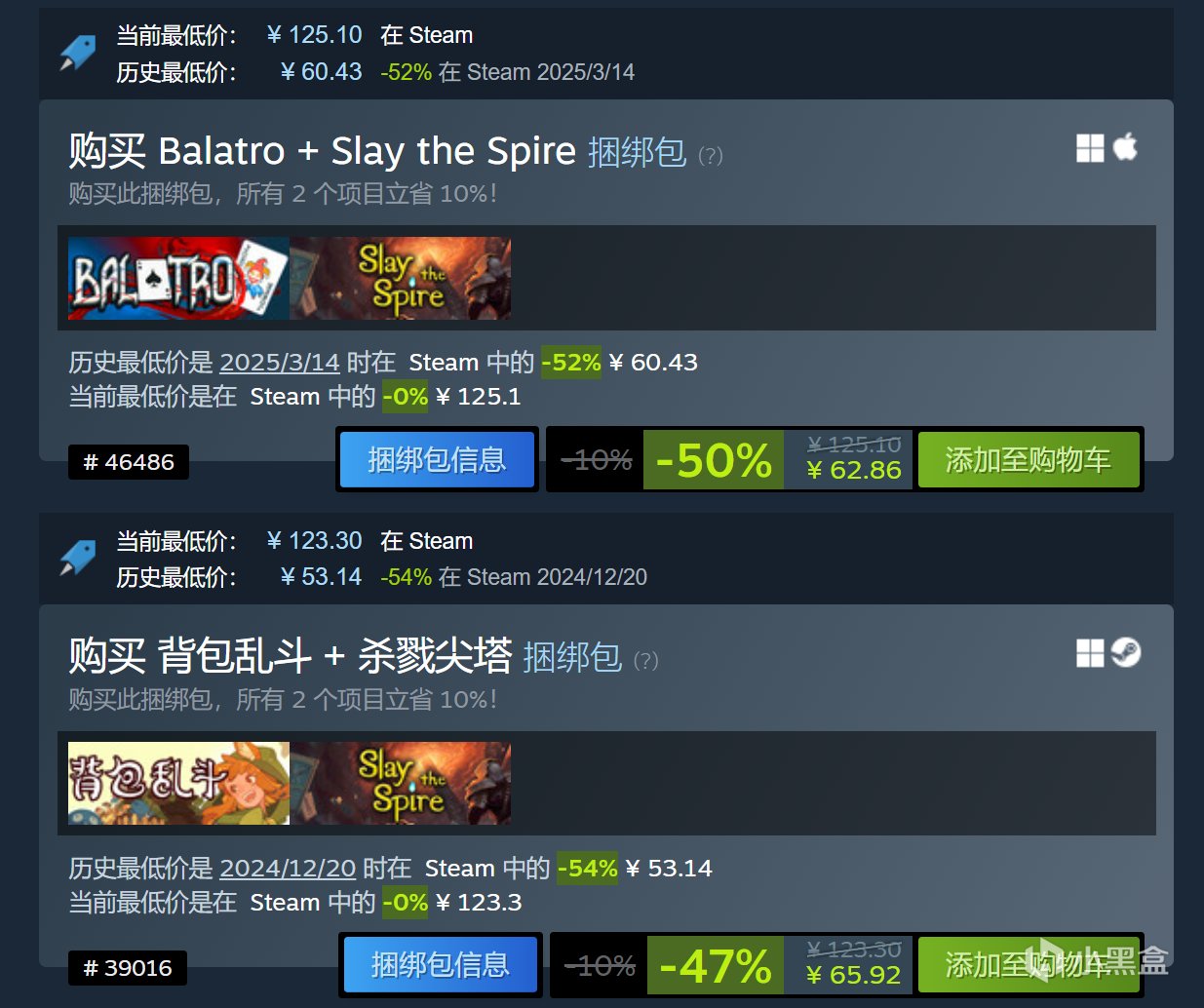
Task: Click 捆绑包信息 button for Balatro bundle
Action: pyautogui.click(x=437, y=459)
